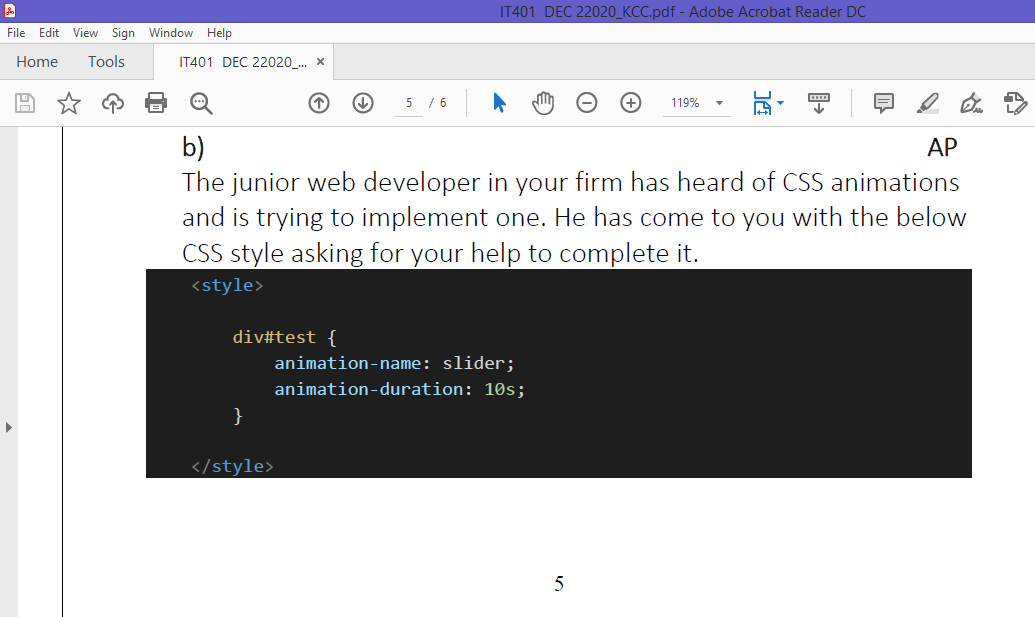Image resolution: width=1035 pixels, height=617 pixels.
Task: Zoom out of the page
Action: (587, 102)
